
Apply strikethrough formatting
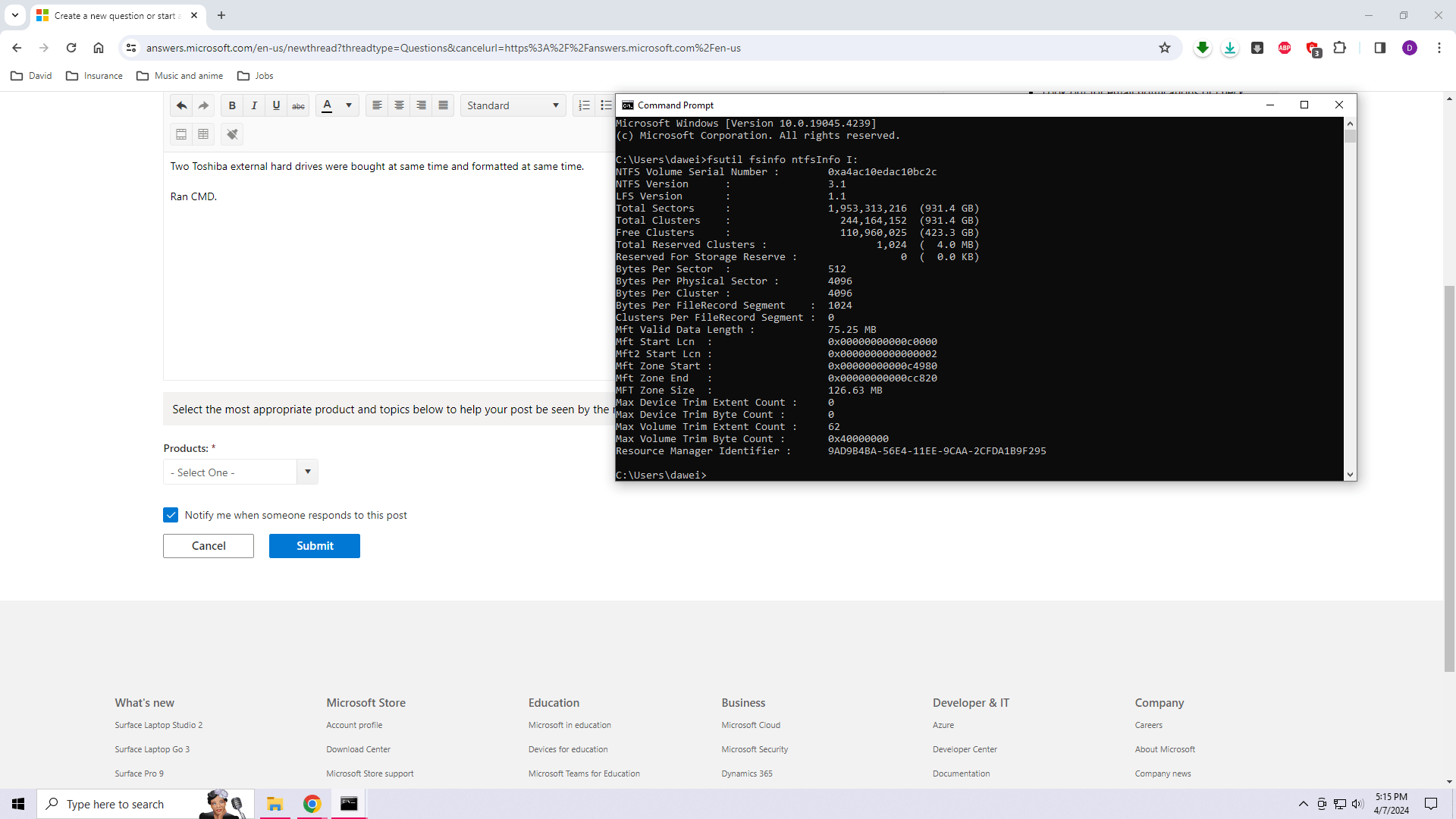point(299,105)
